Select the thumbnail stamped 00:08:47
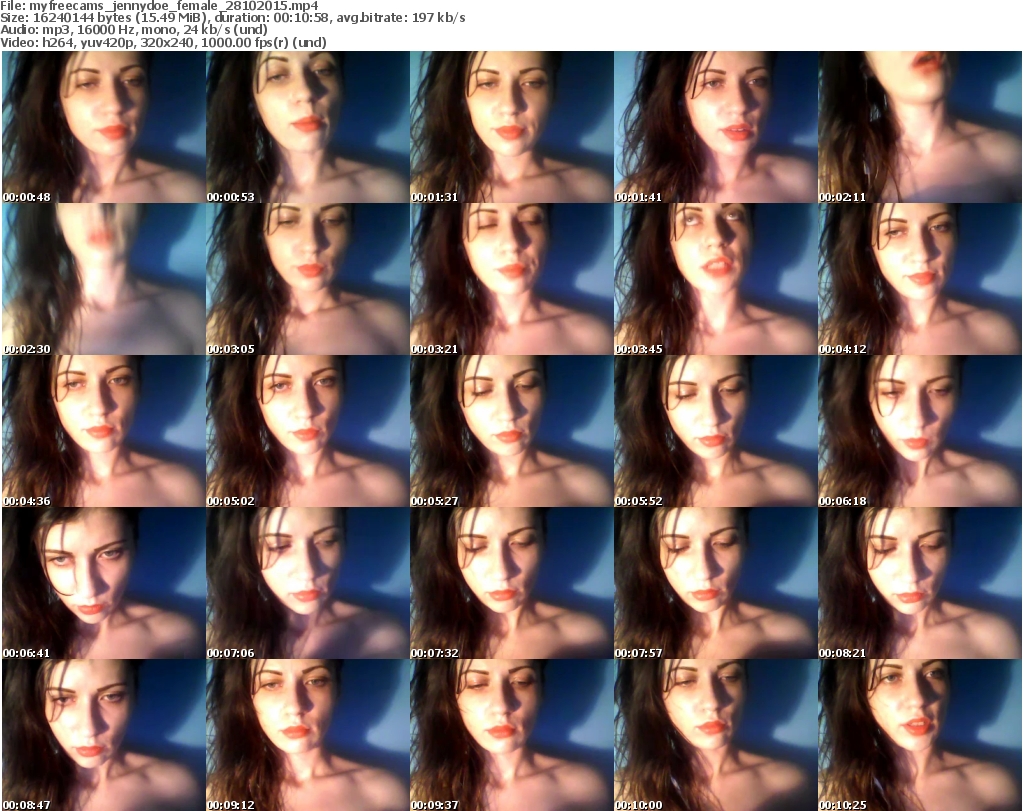 [104, 735]
